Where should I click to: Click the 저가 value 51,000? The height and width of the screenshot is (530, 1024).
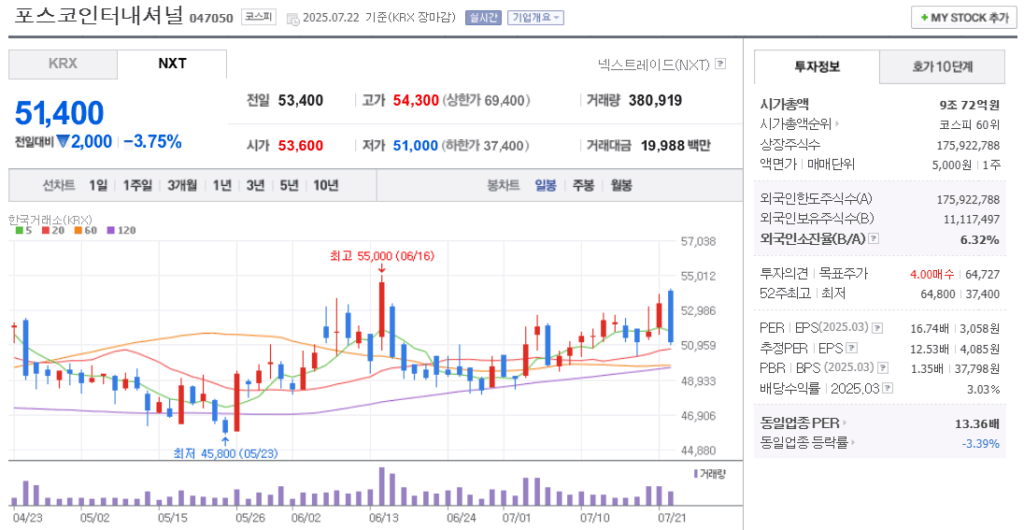[x=415, y=146]
